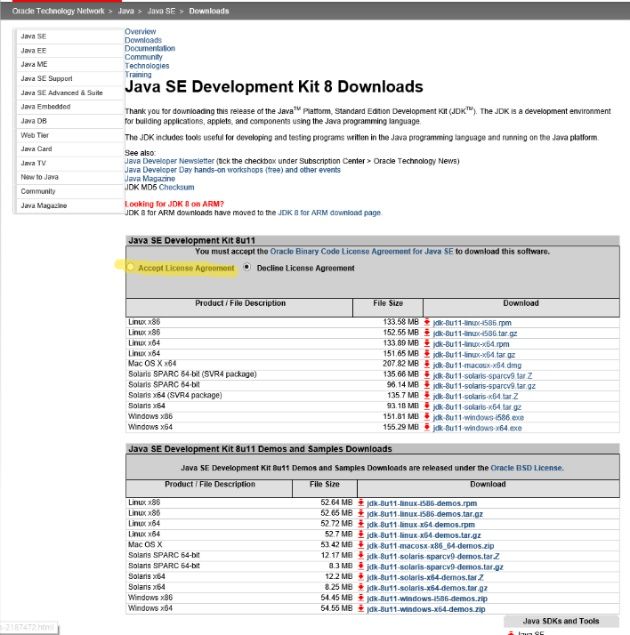This screenshot has width=630, height=635.
Task: Switch to the Overview tab link
Action: 140,32
